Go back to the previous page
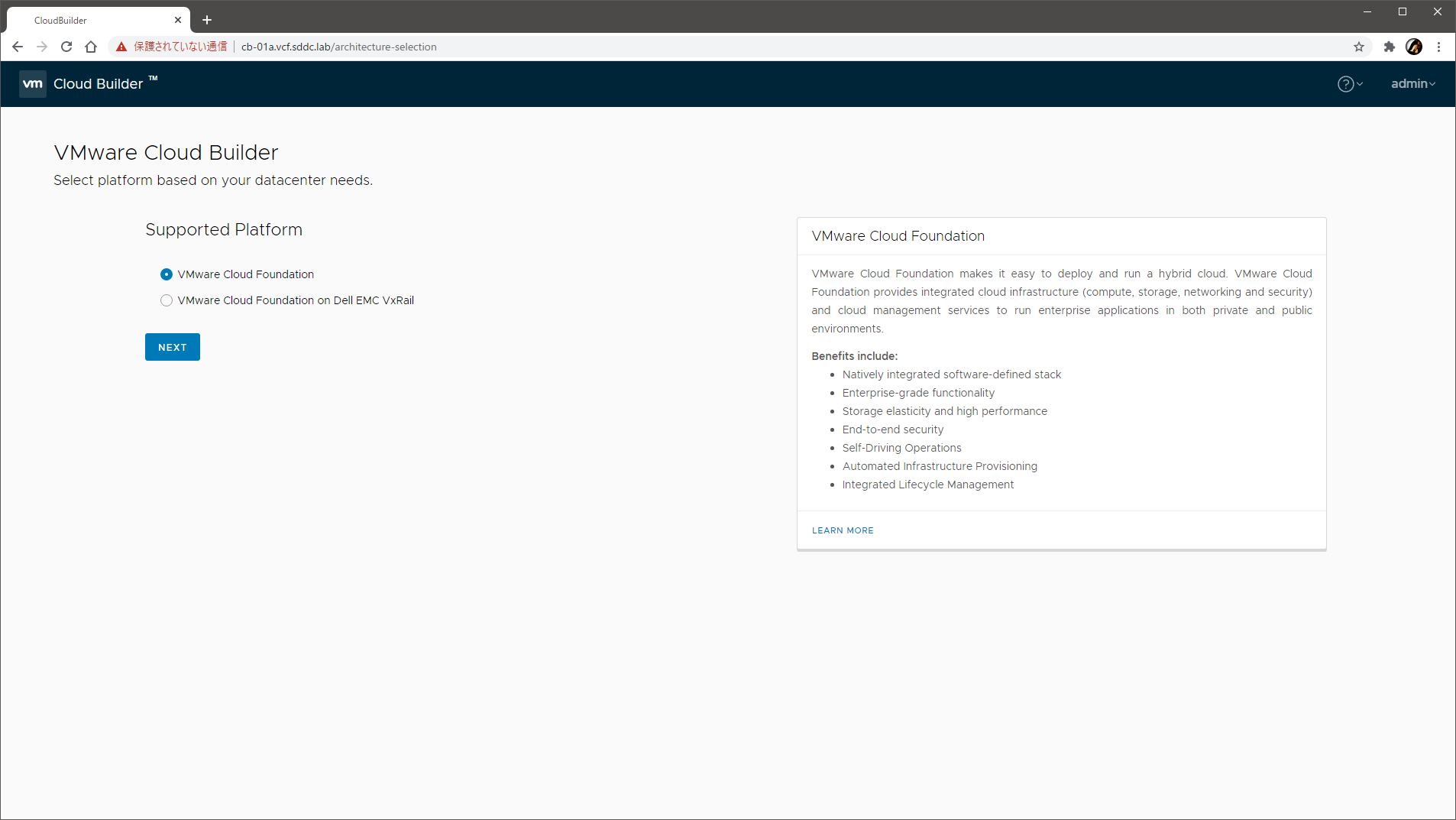Viewport: 1456px width, 820px height. 18,47
